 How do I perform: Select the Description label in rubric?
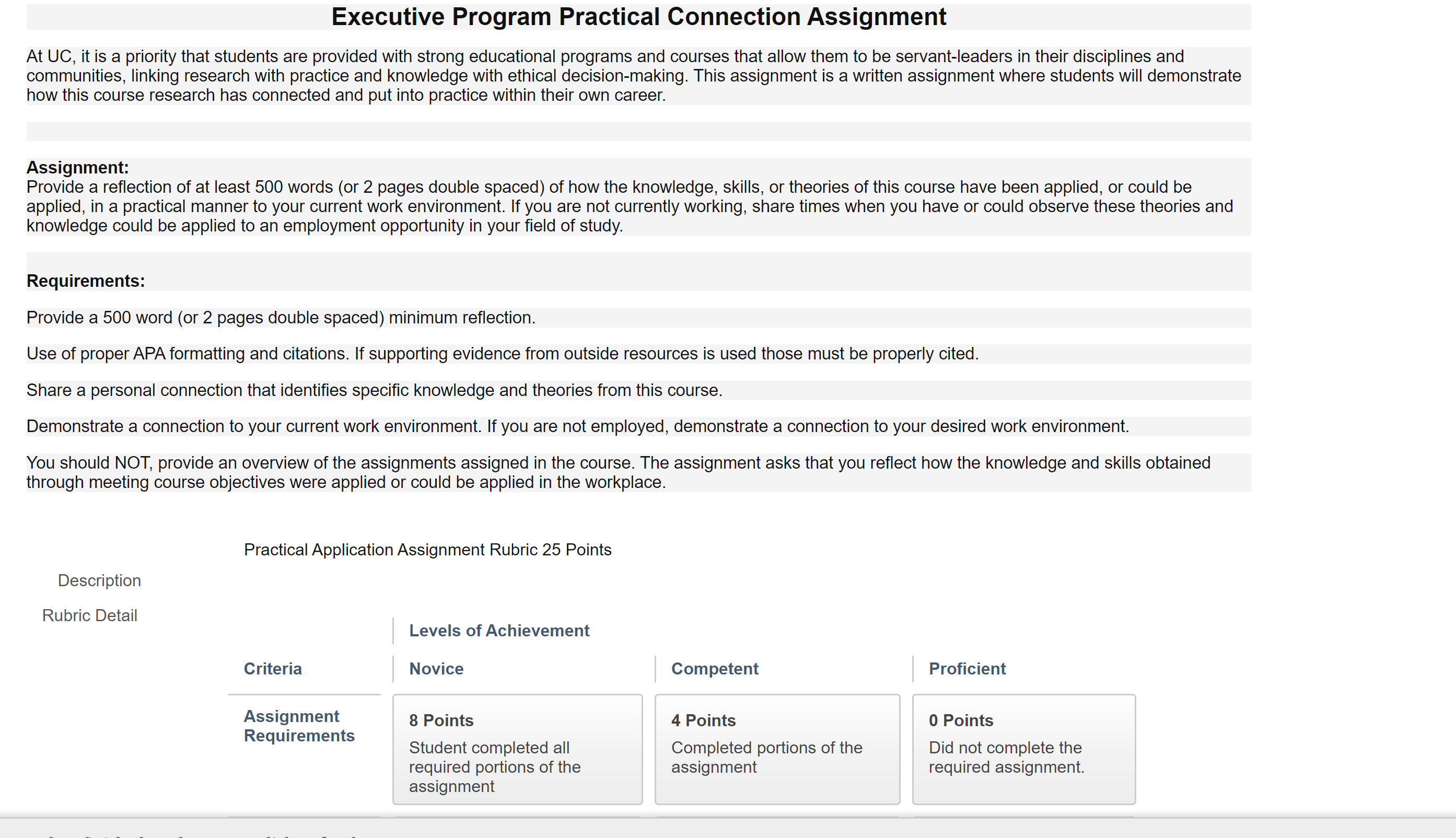click(99, 580)
